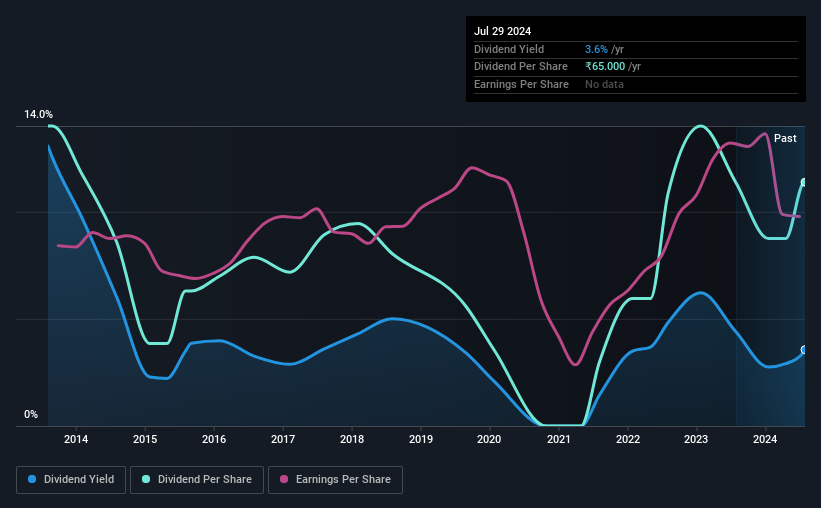Click the Past label on the chart
This screenshot has height=508, width=821.
click(785, 138)
